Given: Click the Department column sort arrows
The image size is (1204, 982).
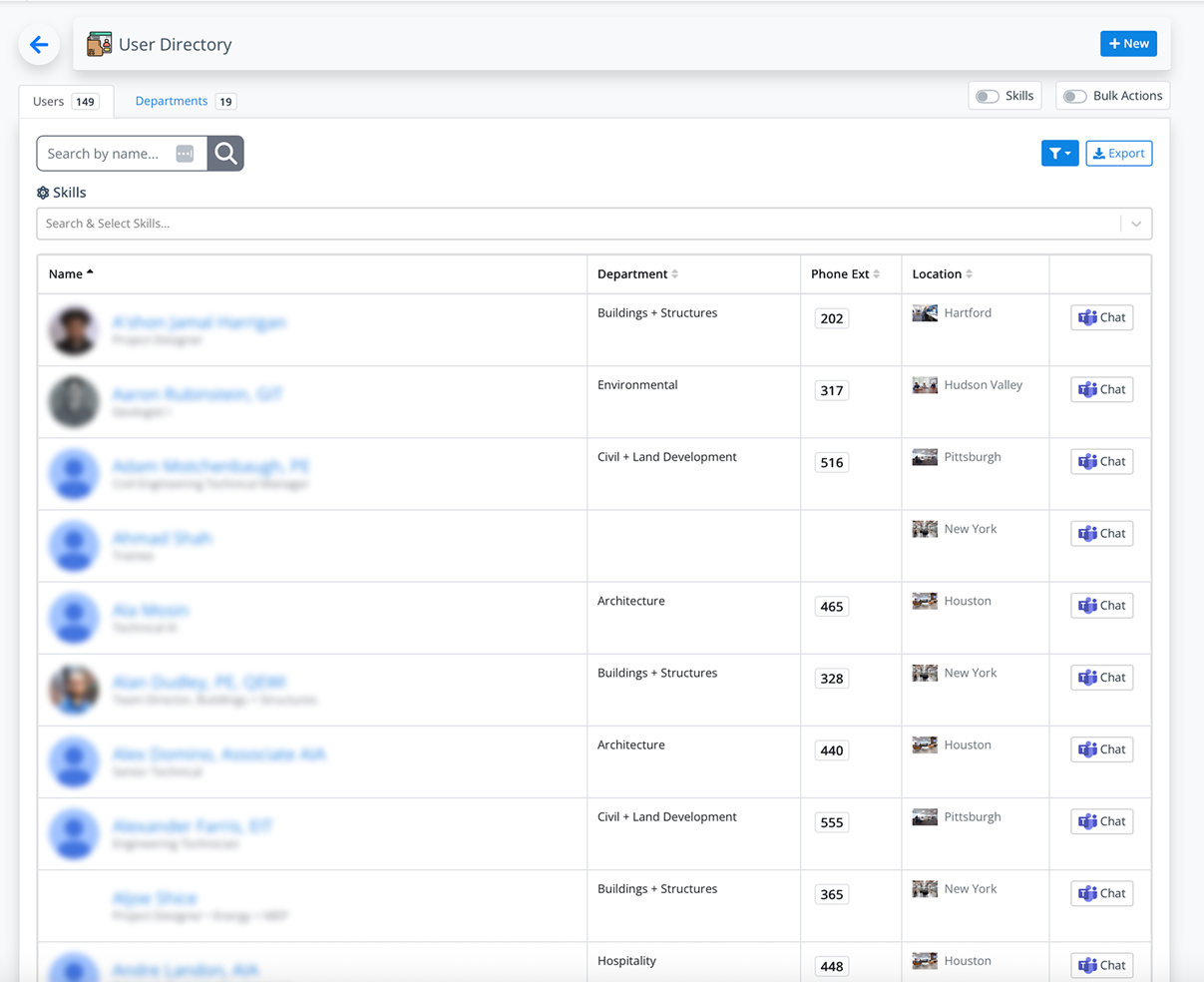Looking at the screenshot, I should click(674, 273).
